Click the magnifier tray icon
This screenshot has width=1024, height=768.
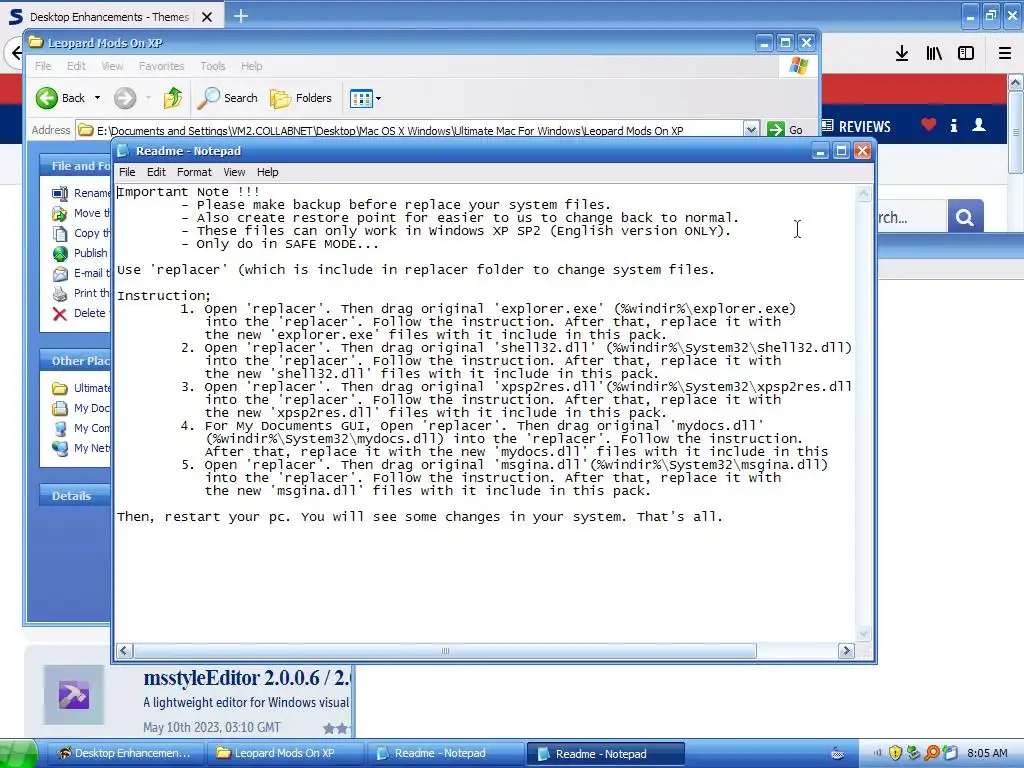click(x=932, y=753)
